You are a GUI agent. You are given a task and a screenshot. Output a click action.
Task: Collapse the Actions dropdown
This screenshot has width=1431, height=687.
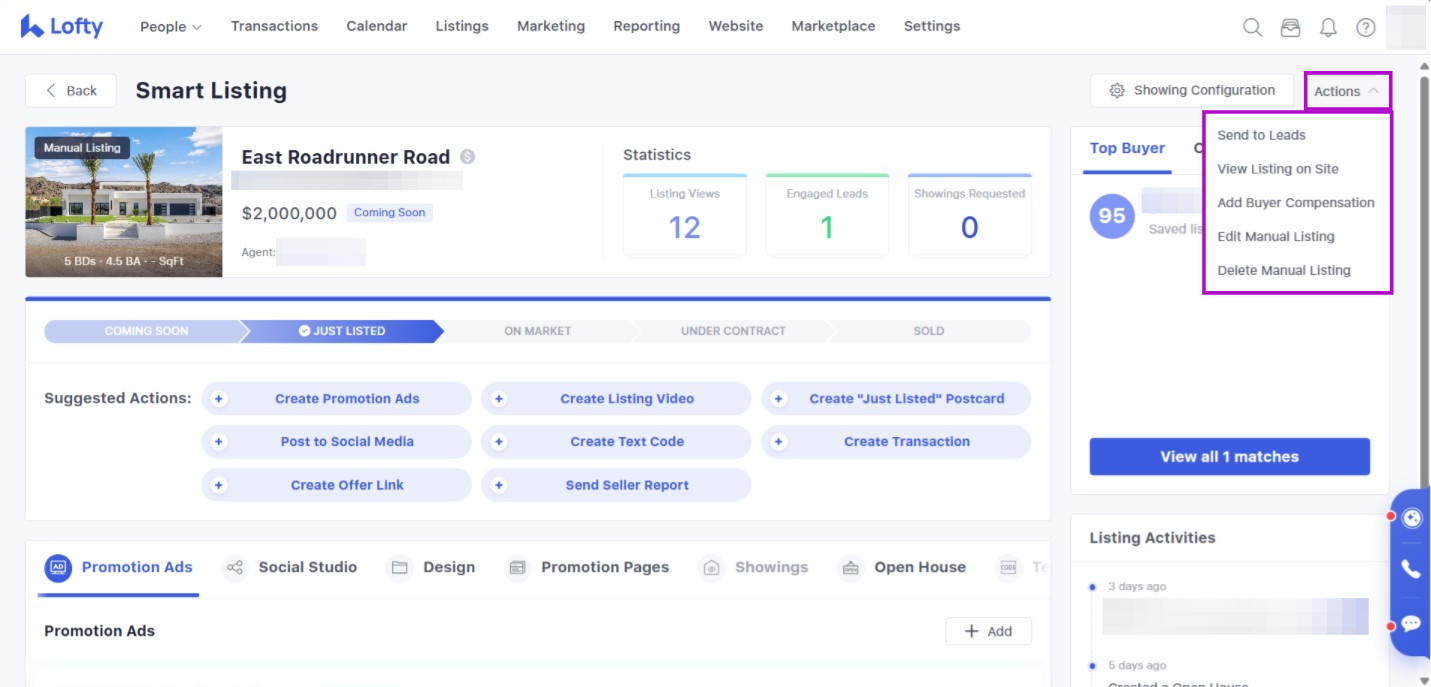(1346, 91)
